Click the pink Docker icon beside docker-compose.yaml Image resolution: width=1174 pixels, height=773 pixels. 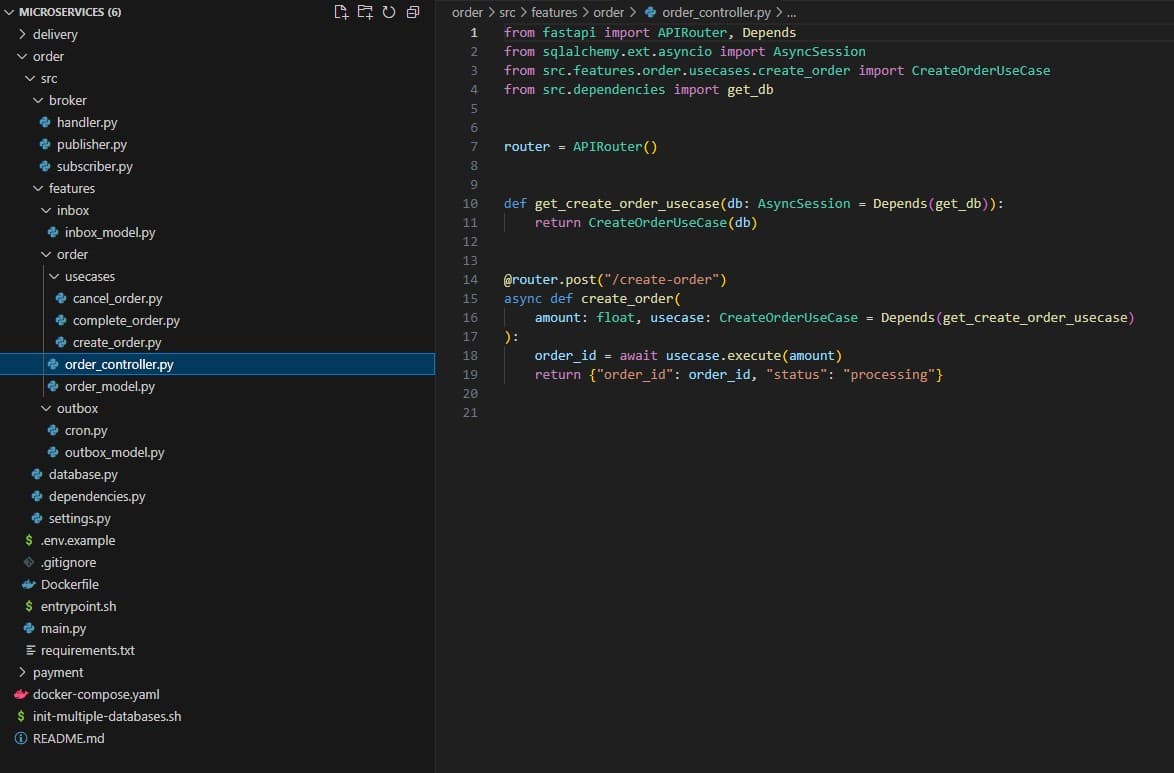point(21,694)
